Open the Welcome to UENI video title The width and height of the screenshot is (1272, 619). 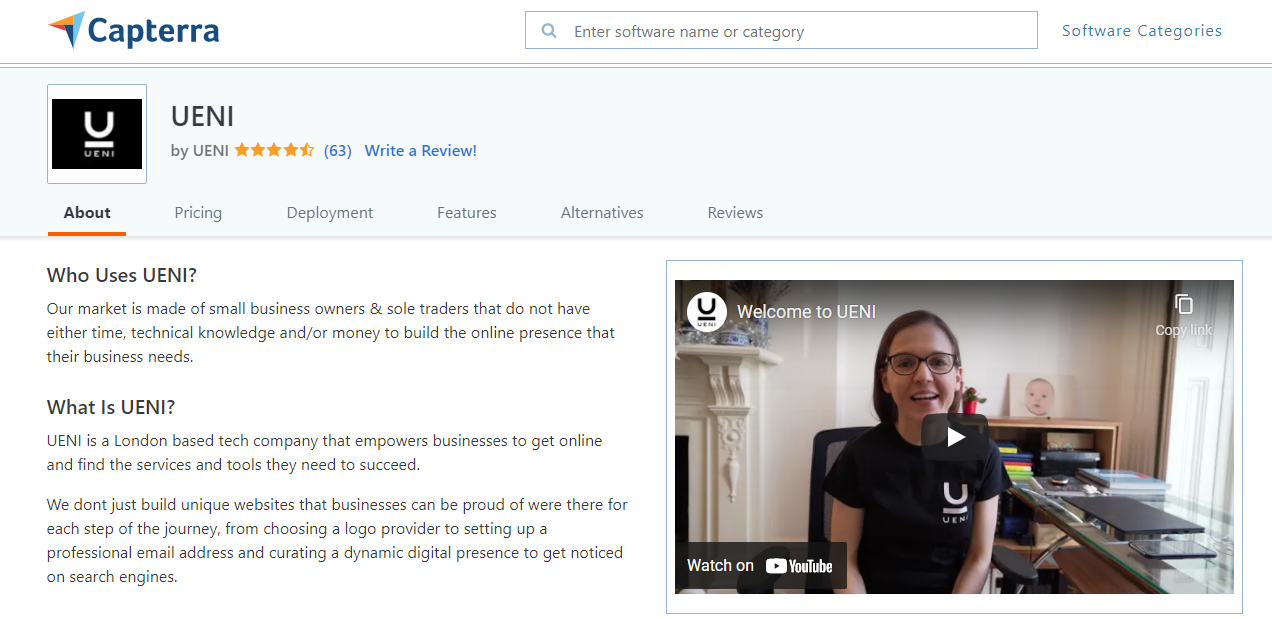[806, 312]
